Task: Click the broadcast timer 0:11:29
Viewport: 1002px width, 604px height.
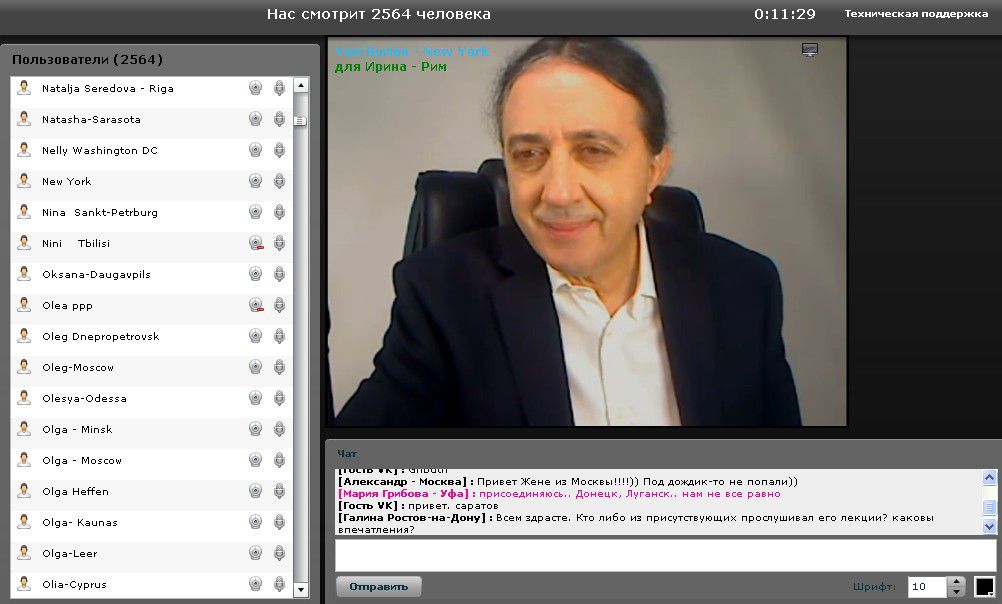Action: click(x=785, y=14)
